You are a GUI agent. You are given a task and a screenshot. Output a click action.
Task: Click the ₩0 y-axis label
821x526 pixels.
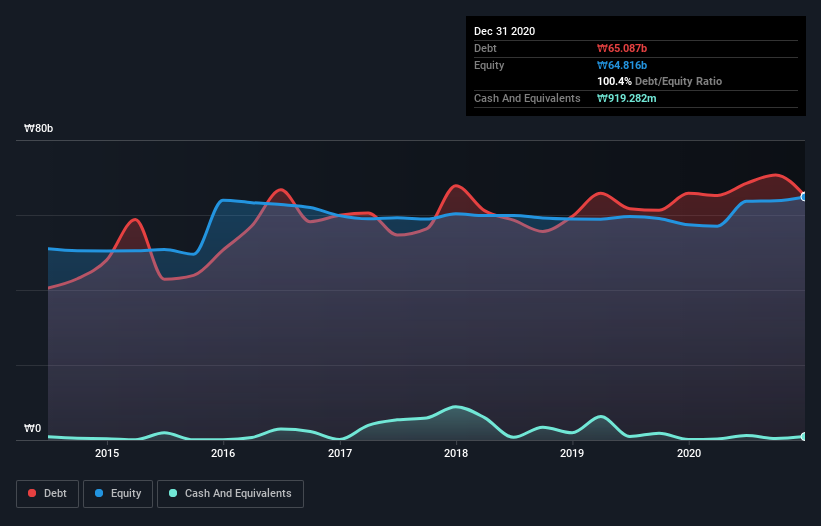[32, 428]
